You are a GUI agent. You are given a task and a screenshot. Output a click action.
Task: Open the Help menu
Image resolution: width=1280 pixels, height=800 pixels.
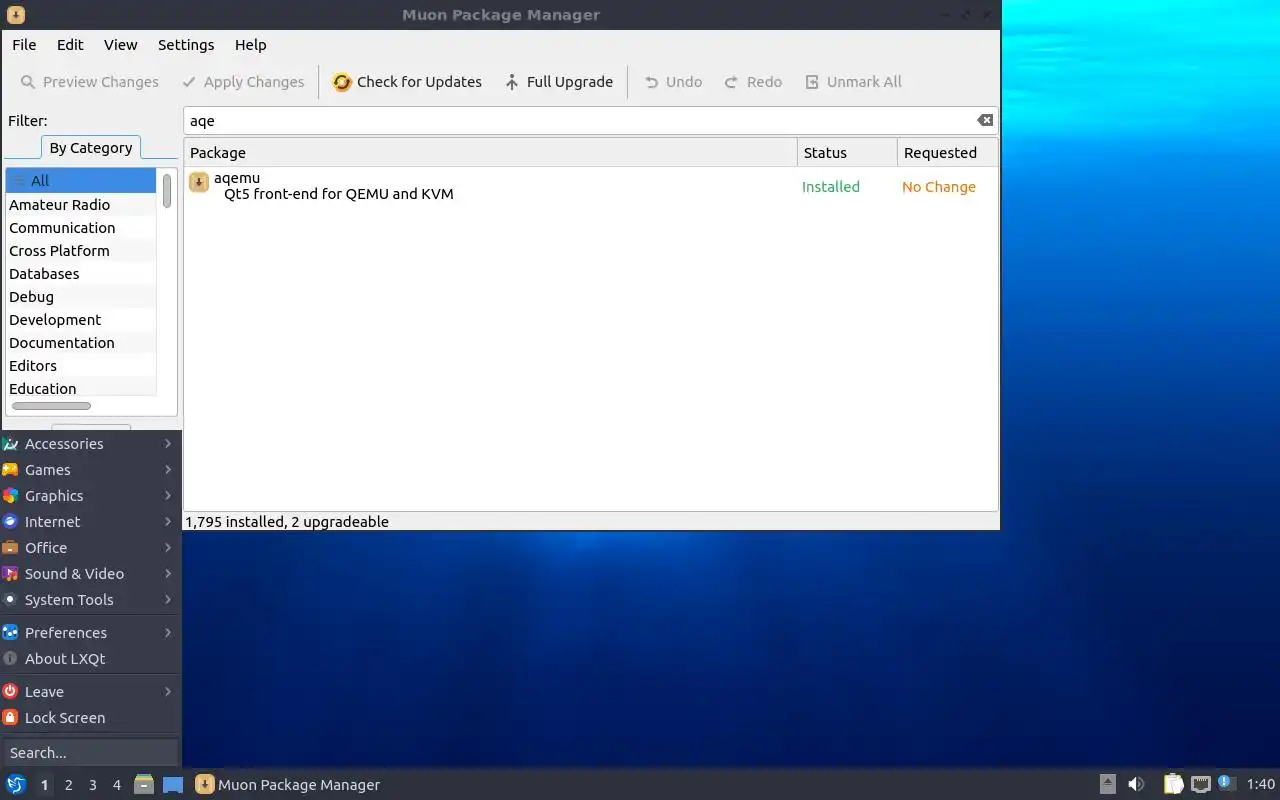click(x=251, y=45)
